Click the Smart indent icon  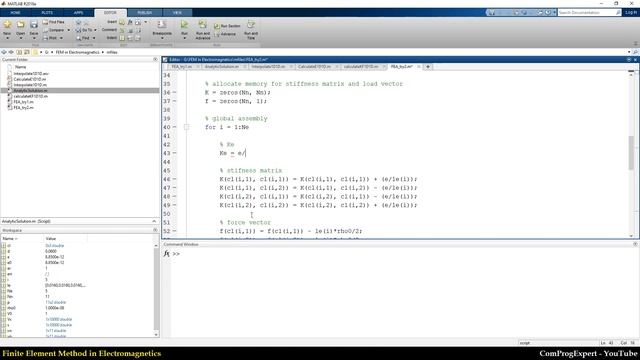click(x=122, y=38)
